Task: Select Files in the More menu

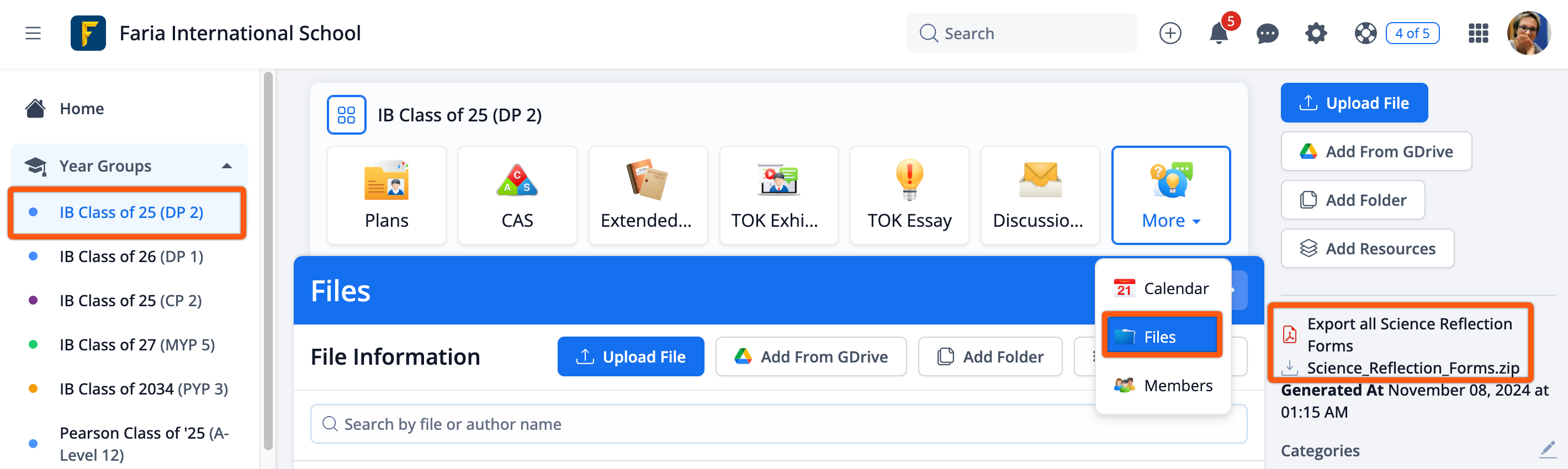Action: [1161, 337]
